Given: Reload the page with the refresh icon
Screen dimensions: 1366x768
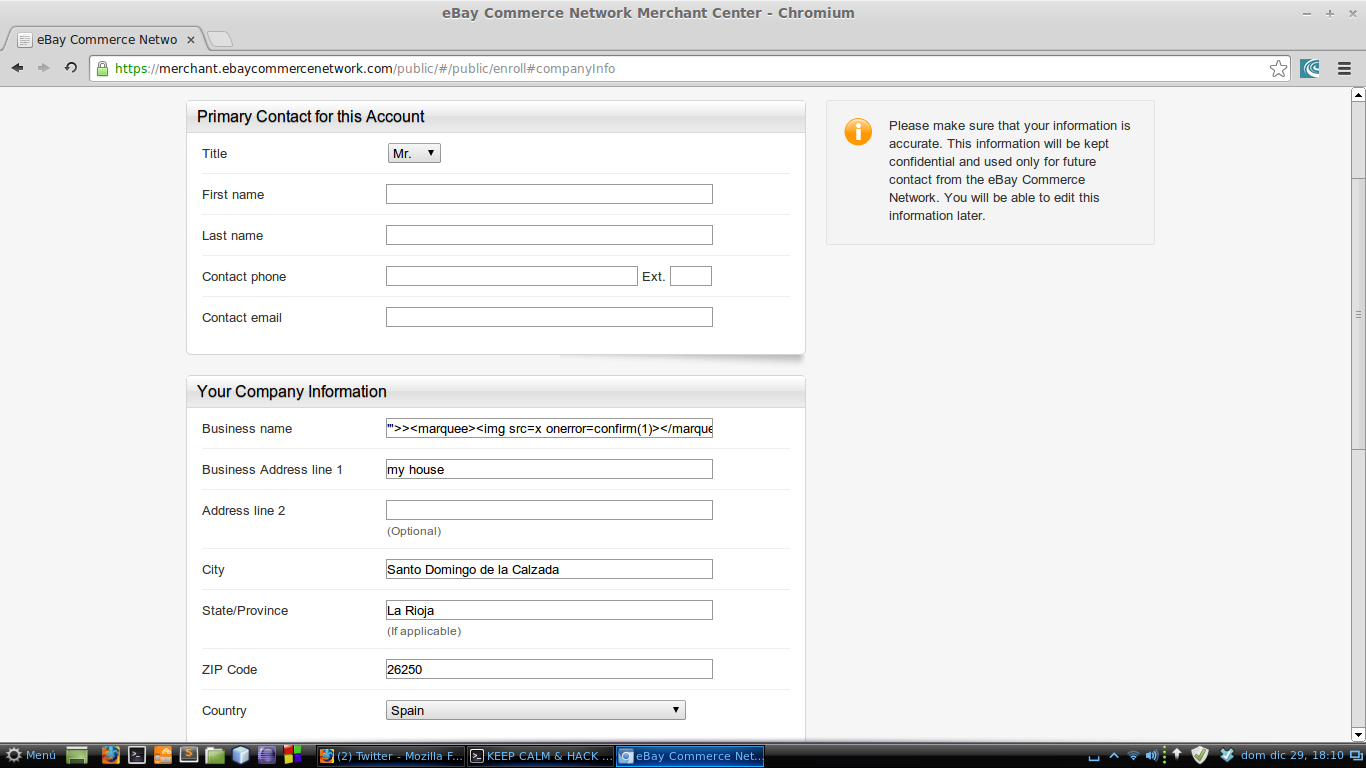Looking at the screenshot, I should coord(71,68).
